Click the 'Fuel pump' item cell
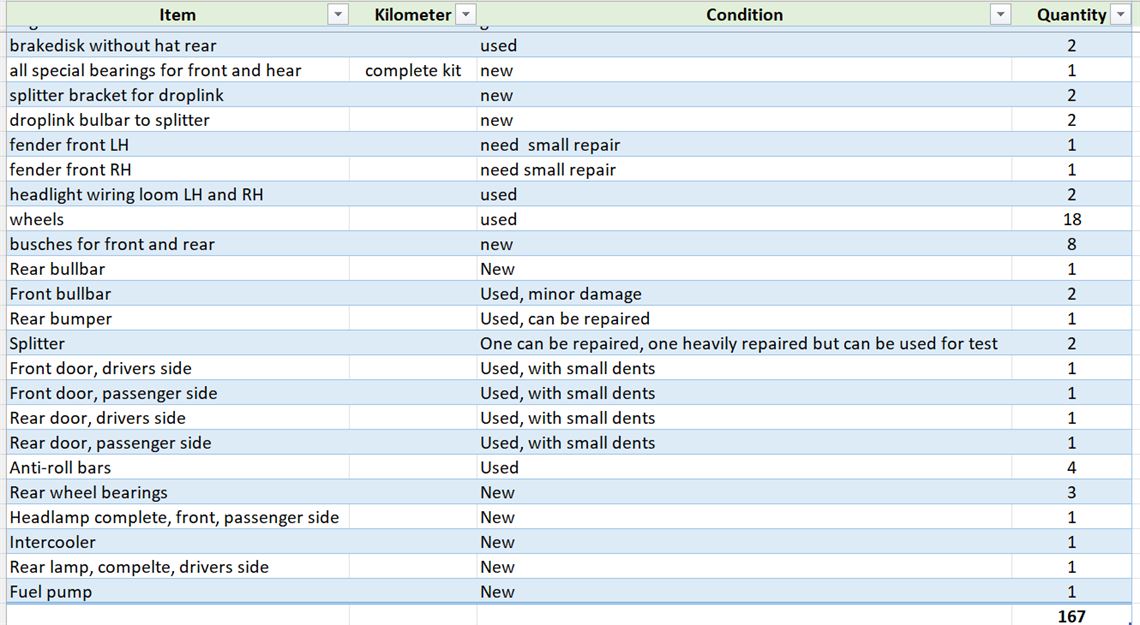 coord(51,592)
